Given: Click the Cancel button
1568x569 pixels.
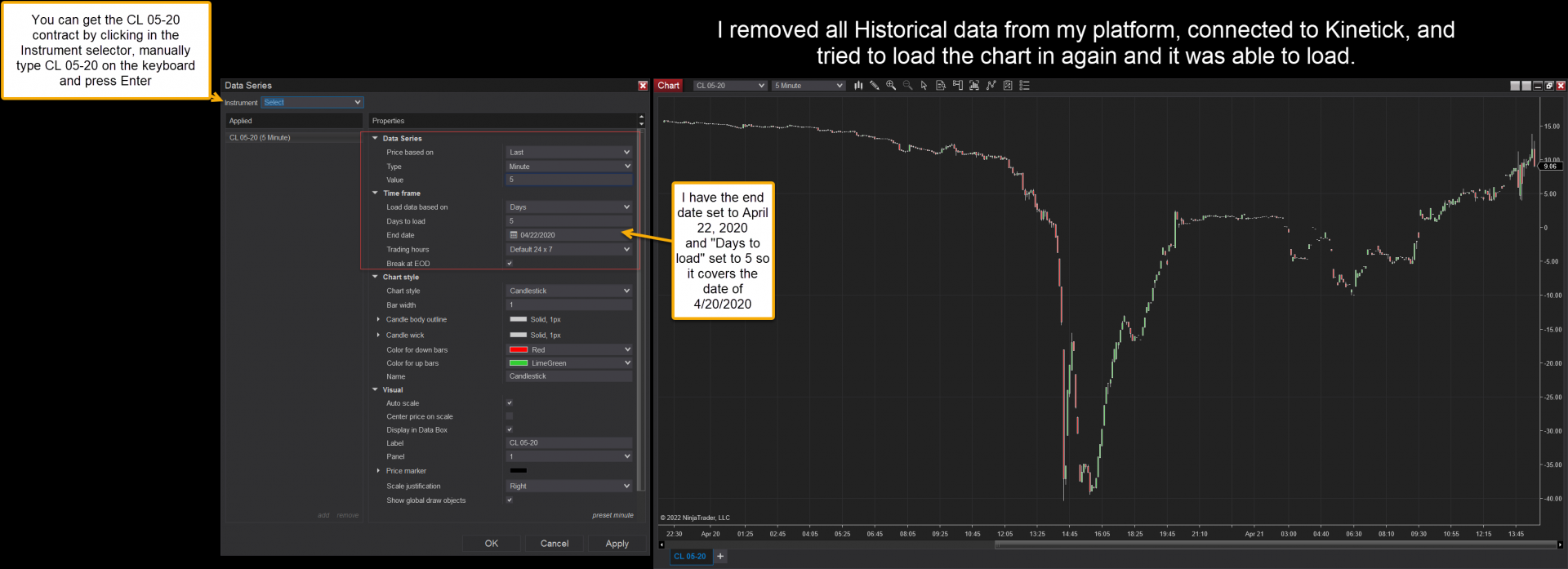Looking at the screenshot, I should 555,543.
